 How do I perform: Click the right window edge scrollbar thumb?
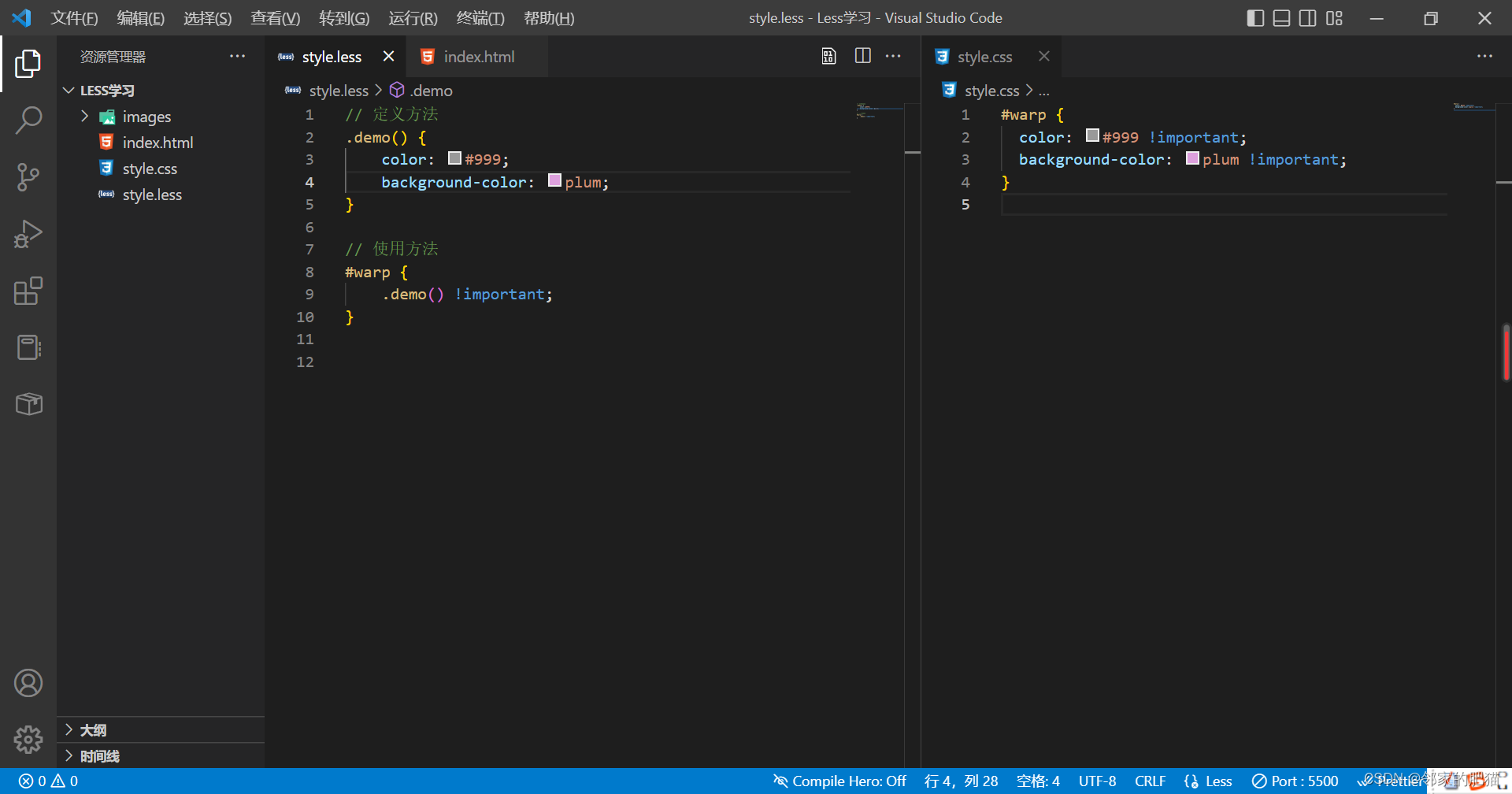pyautogui.click(x=1506, y=351)
